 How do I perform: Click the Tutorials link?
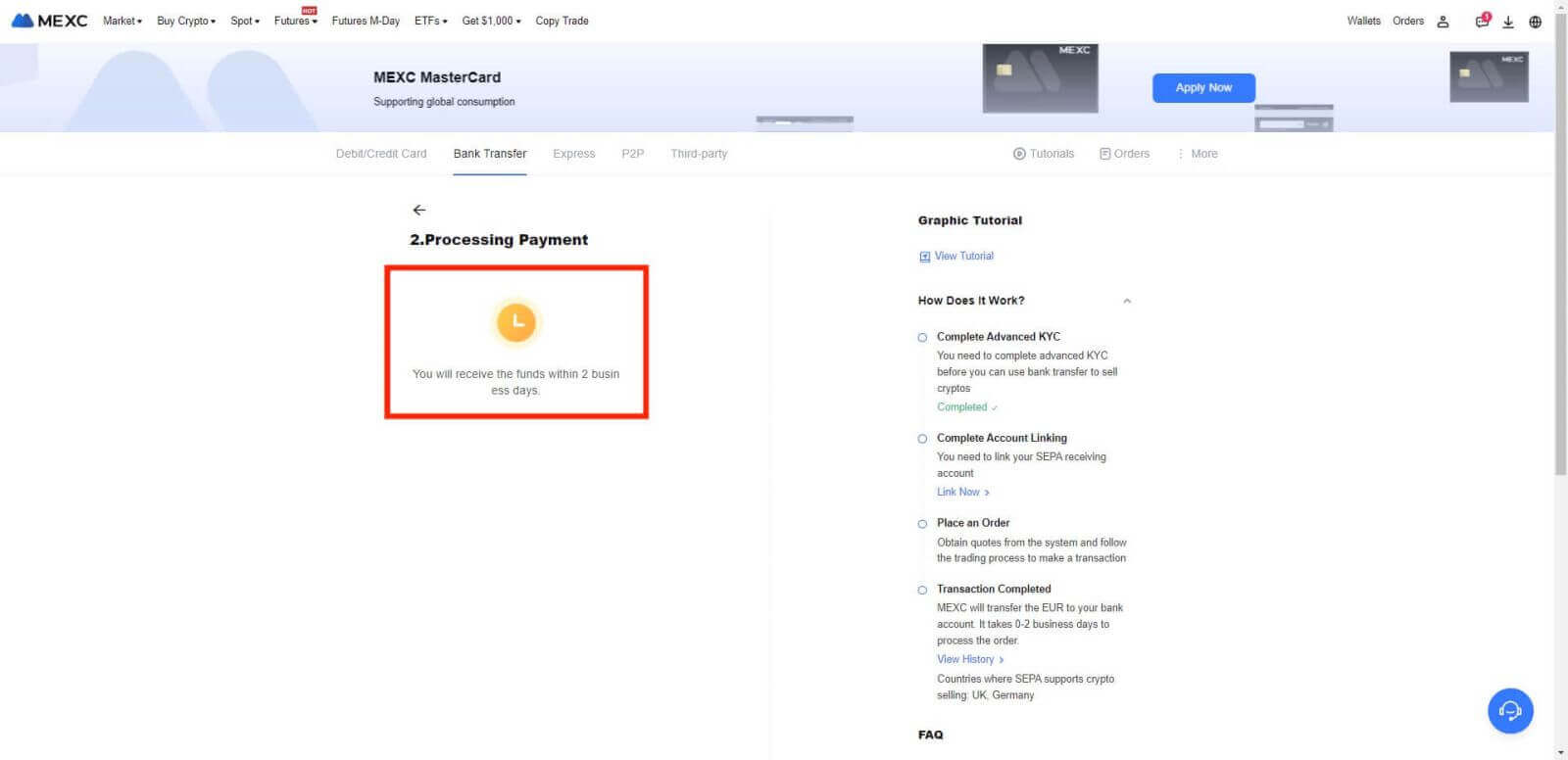coord(1053,154)
